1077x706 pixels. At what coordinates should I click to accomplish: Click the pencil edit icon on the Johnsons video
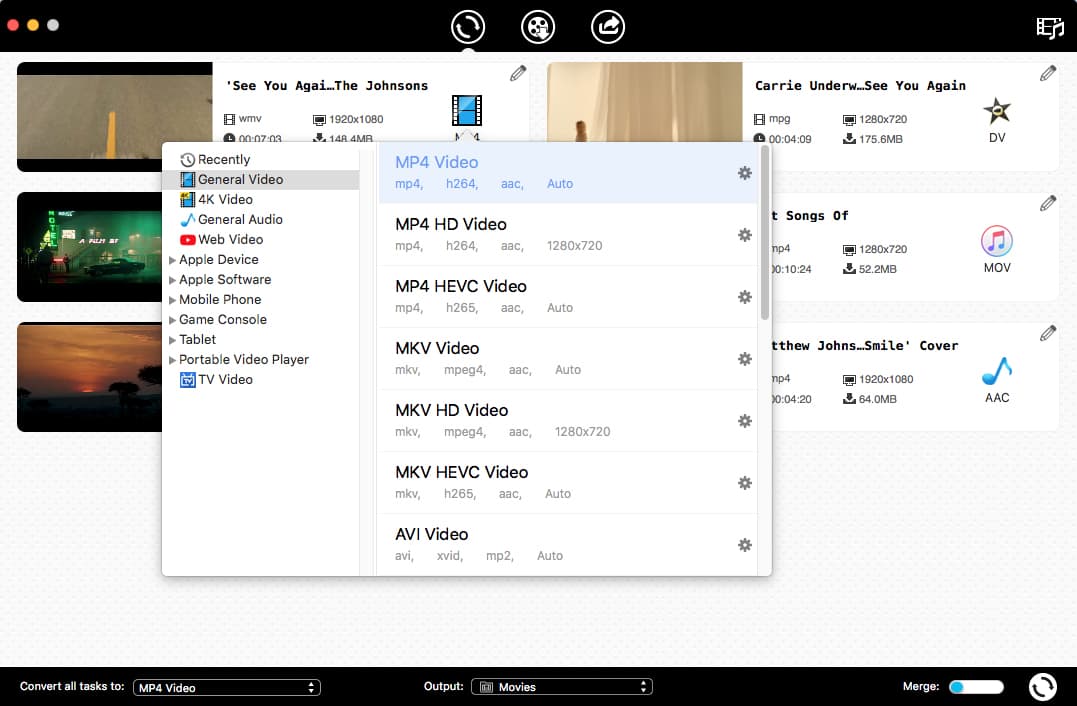[x=518, y=73]
